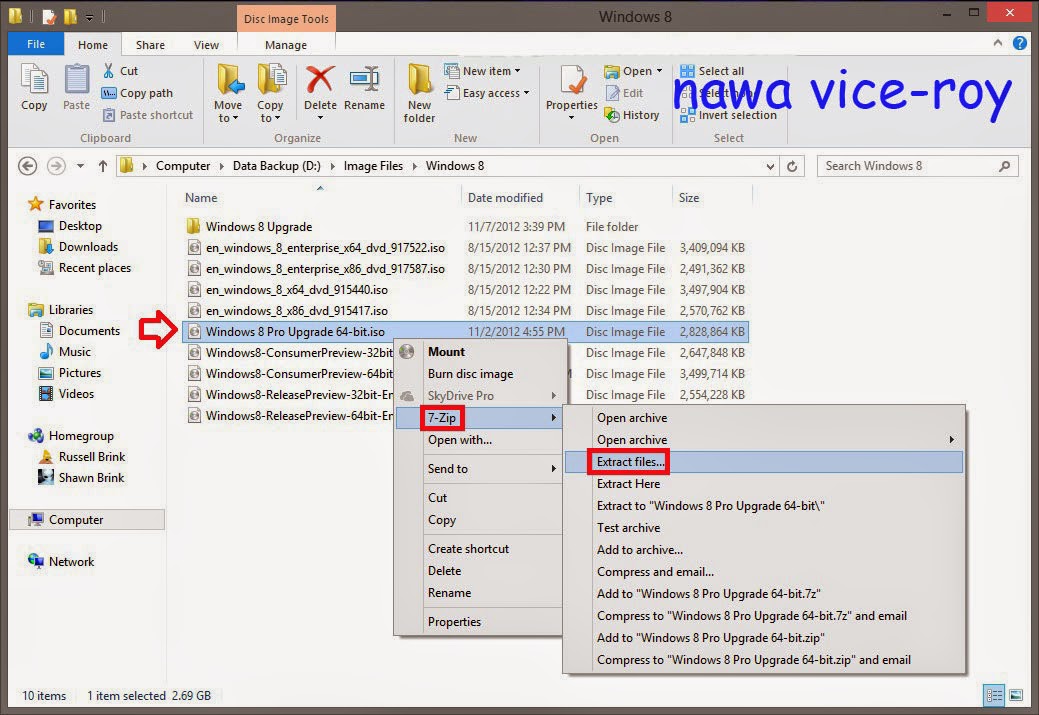Click the red X Delete icon
Viewport: 1039px width, 715px height.
coord(320,80)
